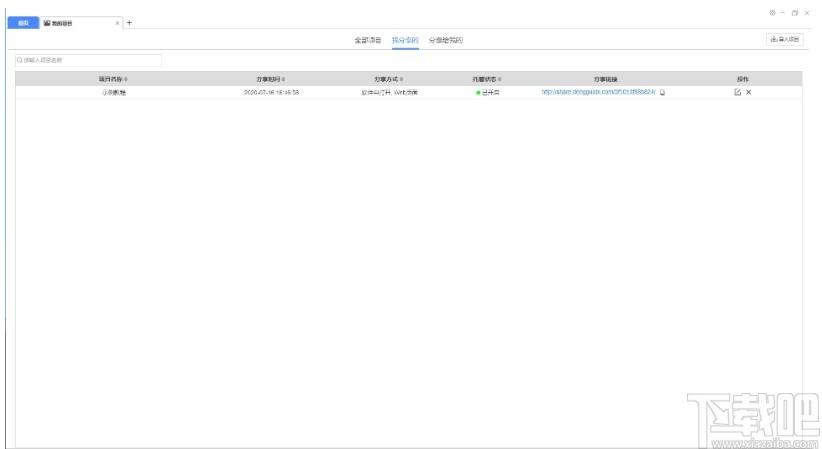Screen dimensions: 822x449
Task: Click the 导入项目 import button
Action: click(x=785, y=39)
